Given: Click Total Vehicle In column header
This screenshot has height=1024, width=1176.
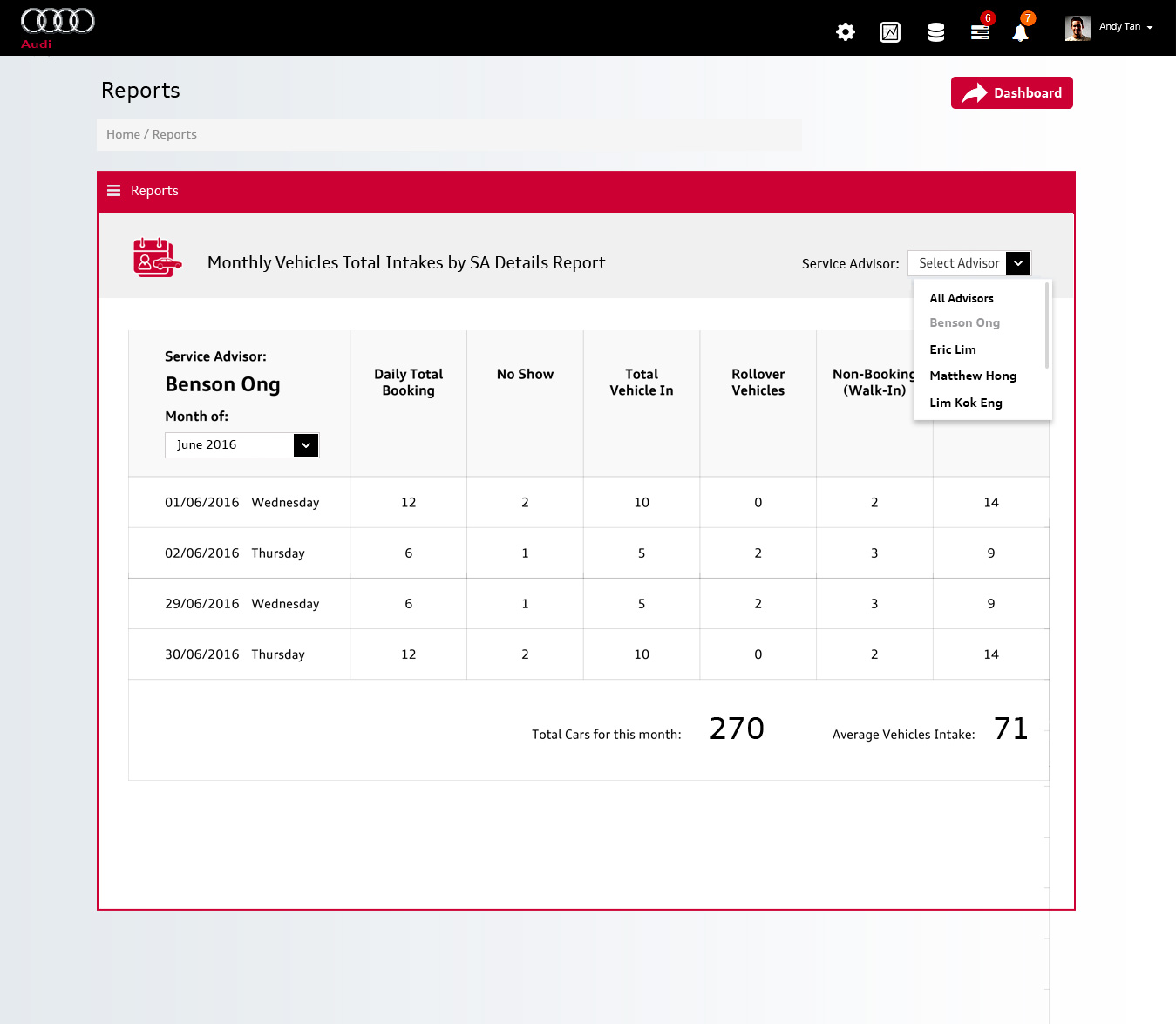Looking at the screenshot, I should point(642,382).
